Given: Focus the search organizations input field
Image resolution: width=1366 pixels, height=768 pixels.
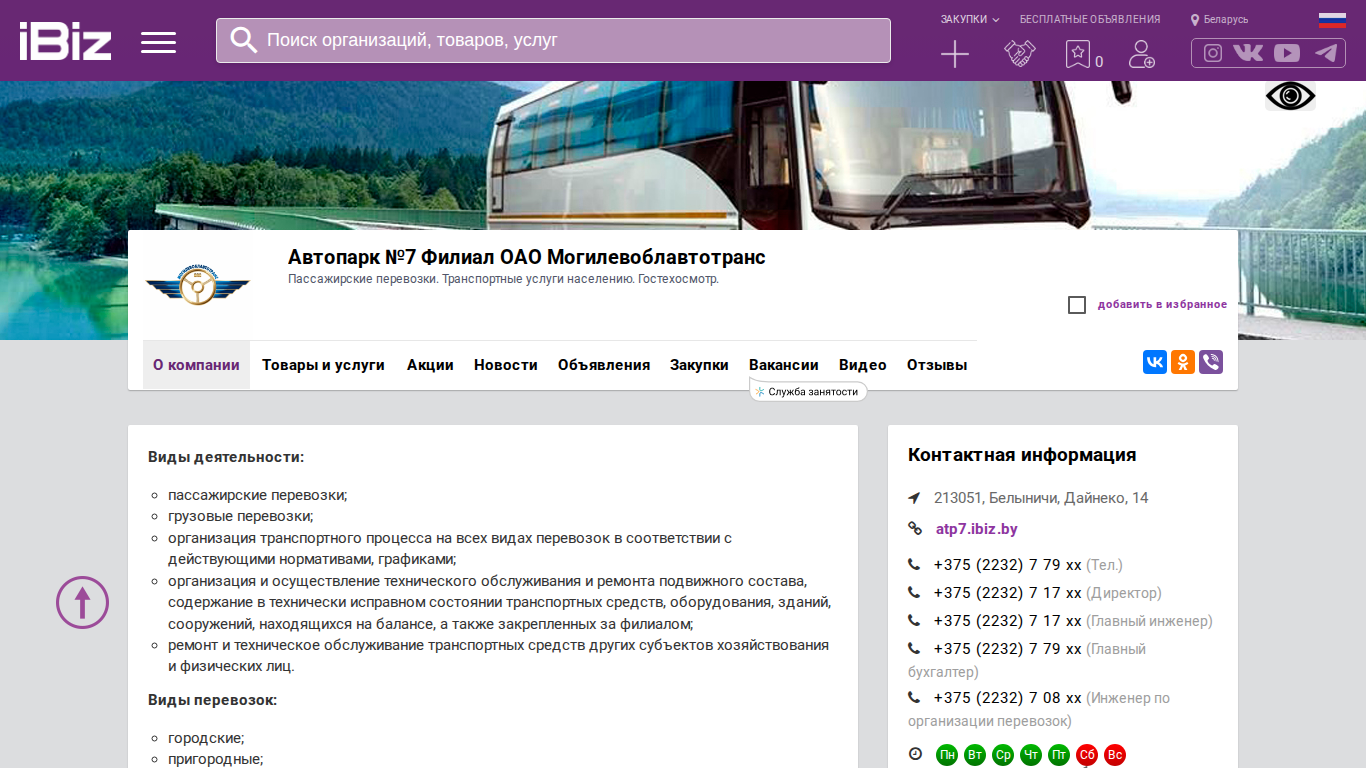Looking at the screenshot, I should [x=553, y=40].
